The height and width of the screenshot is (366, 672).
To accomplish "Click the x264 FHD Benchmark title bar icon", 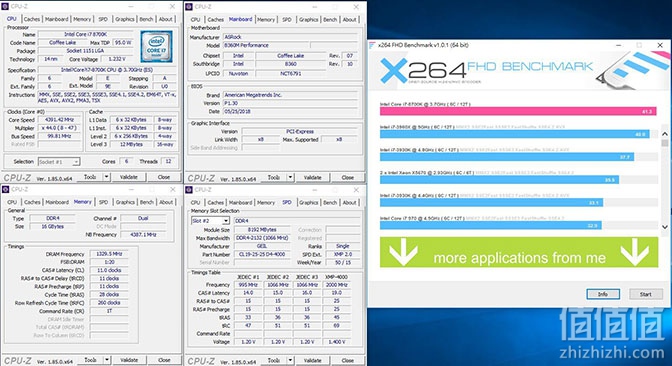I will pyautogui.click(x=372, y=45).
